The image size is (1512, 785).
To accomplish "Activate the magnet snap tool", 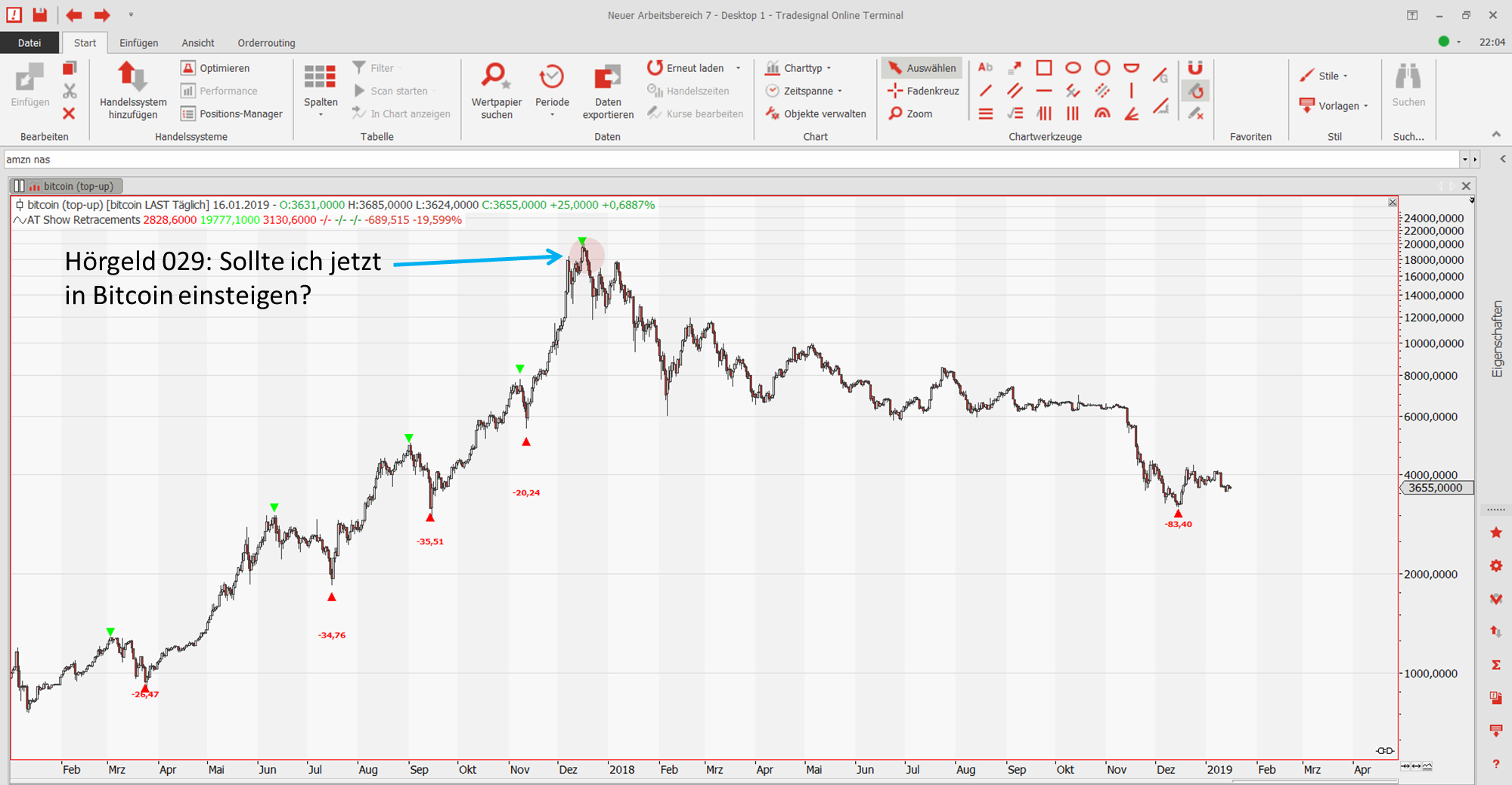I will (x=1194, y=68).
